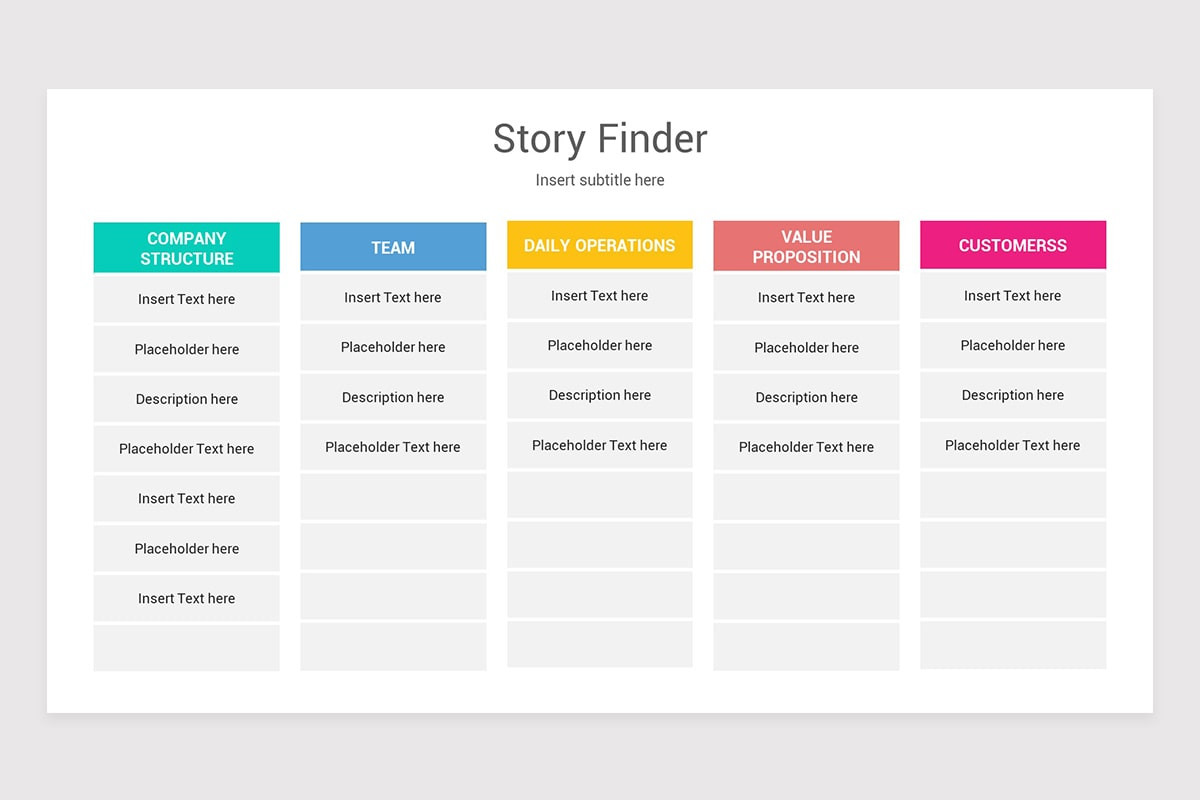Click the pink Customerss header
Screen dimensions: 1200x800
(x=1013, y=245)
